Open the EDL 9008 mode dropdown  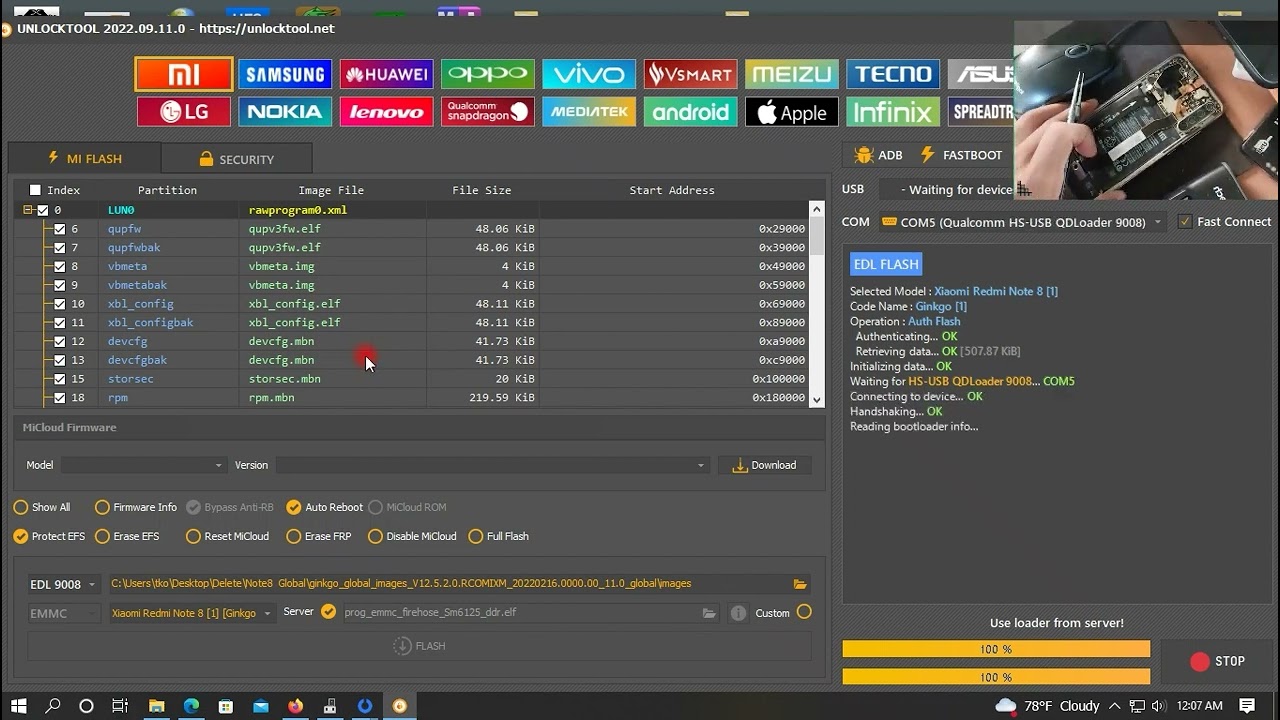pyautogui.click(x=63, y=585)
